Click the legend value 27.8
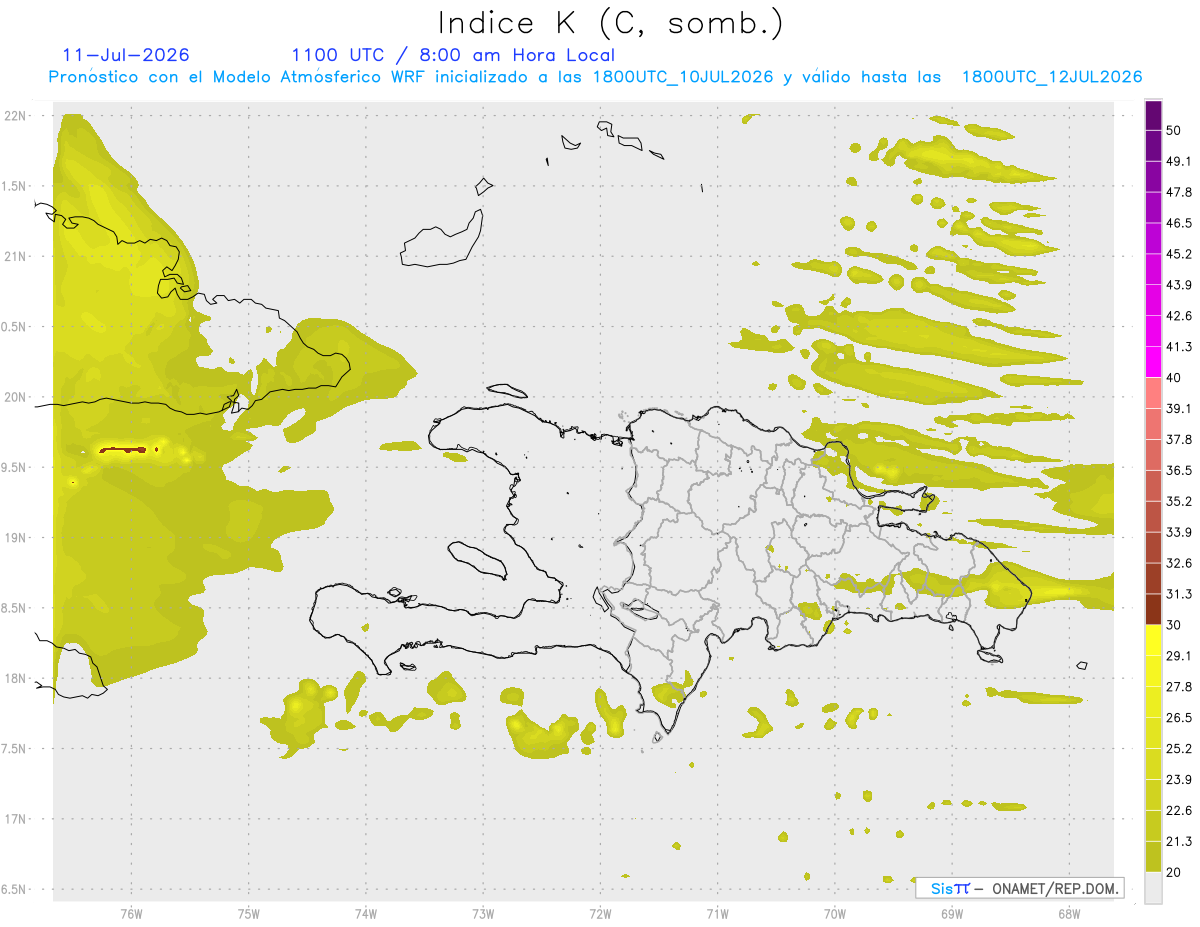 pos(1179,687)
